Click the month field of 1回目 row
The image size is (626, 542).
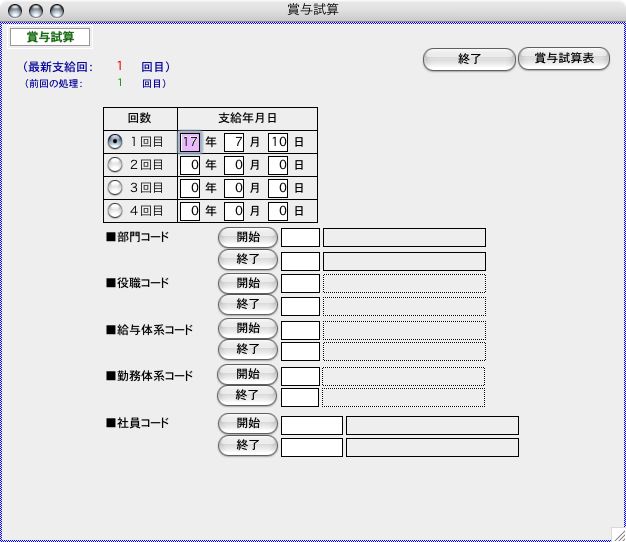click(x=234, y=142)
